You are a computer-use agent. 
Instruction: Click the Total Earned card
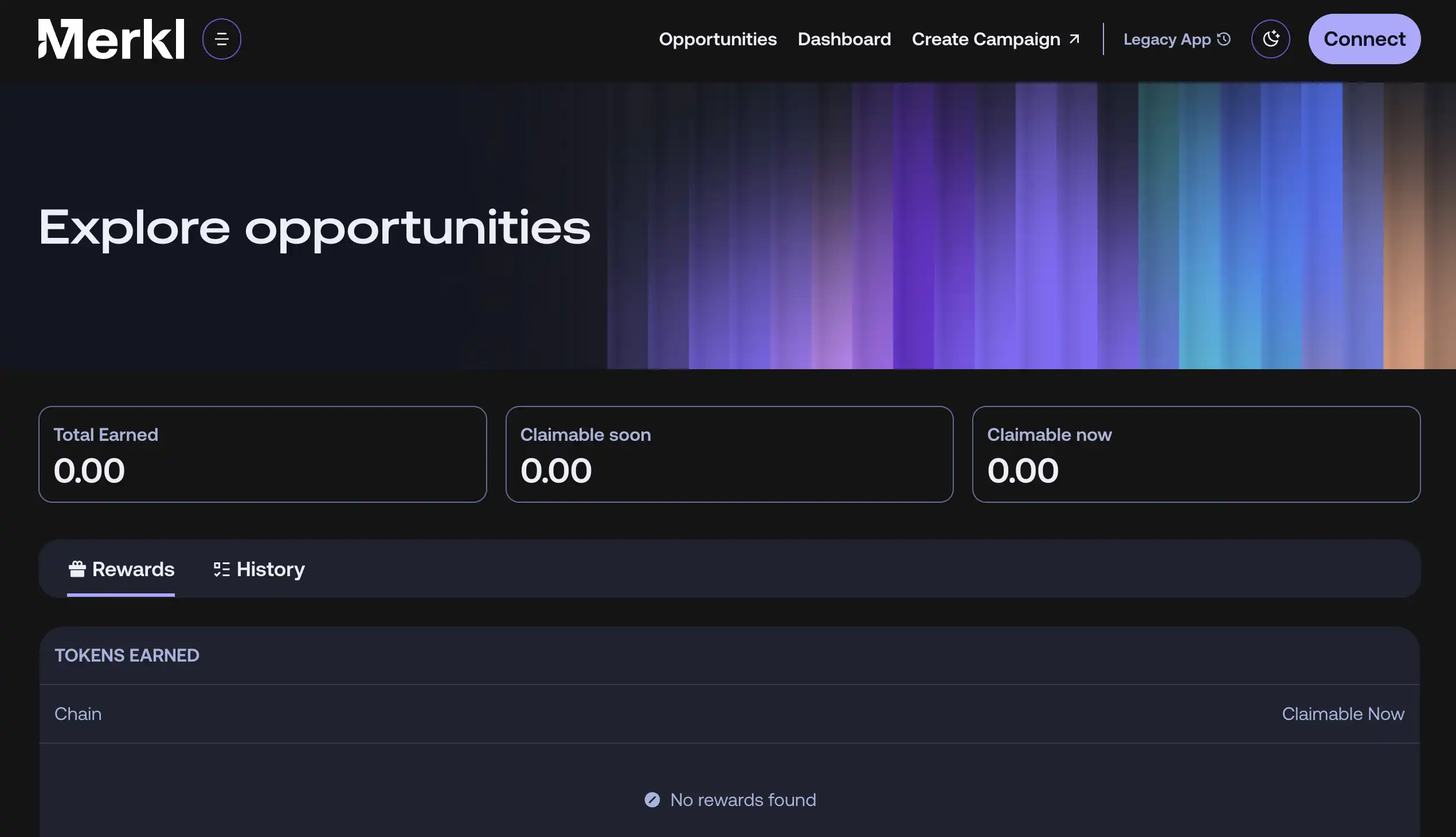click(262, 454)
